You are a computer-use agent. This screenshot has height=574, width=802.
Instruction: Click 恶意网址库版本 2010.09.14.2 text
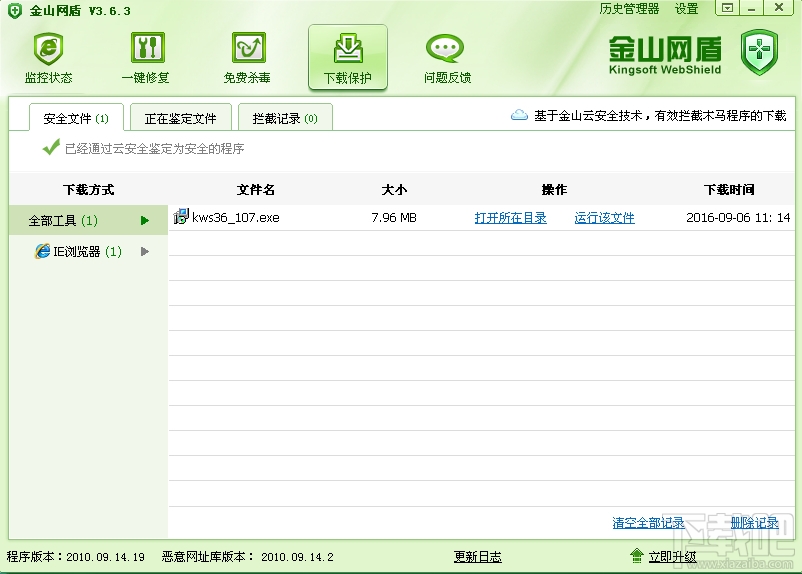coord(248,557)
